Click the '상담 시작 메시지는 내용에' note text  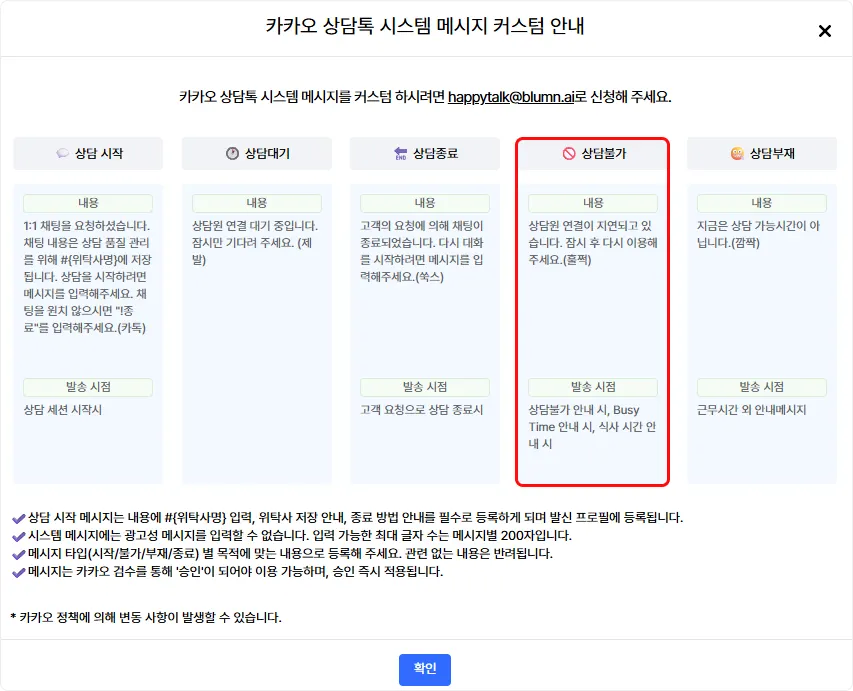pos(355,517)
